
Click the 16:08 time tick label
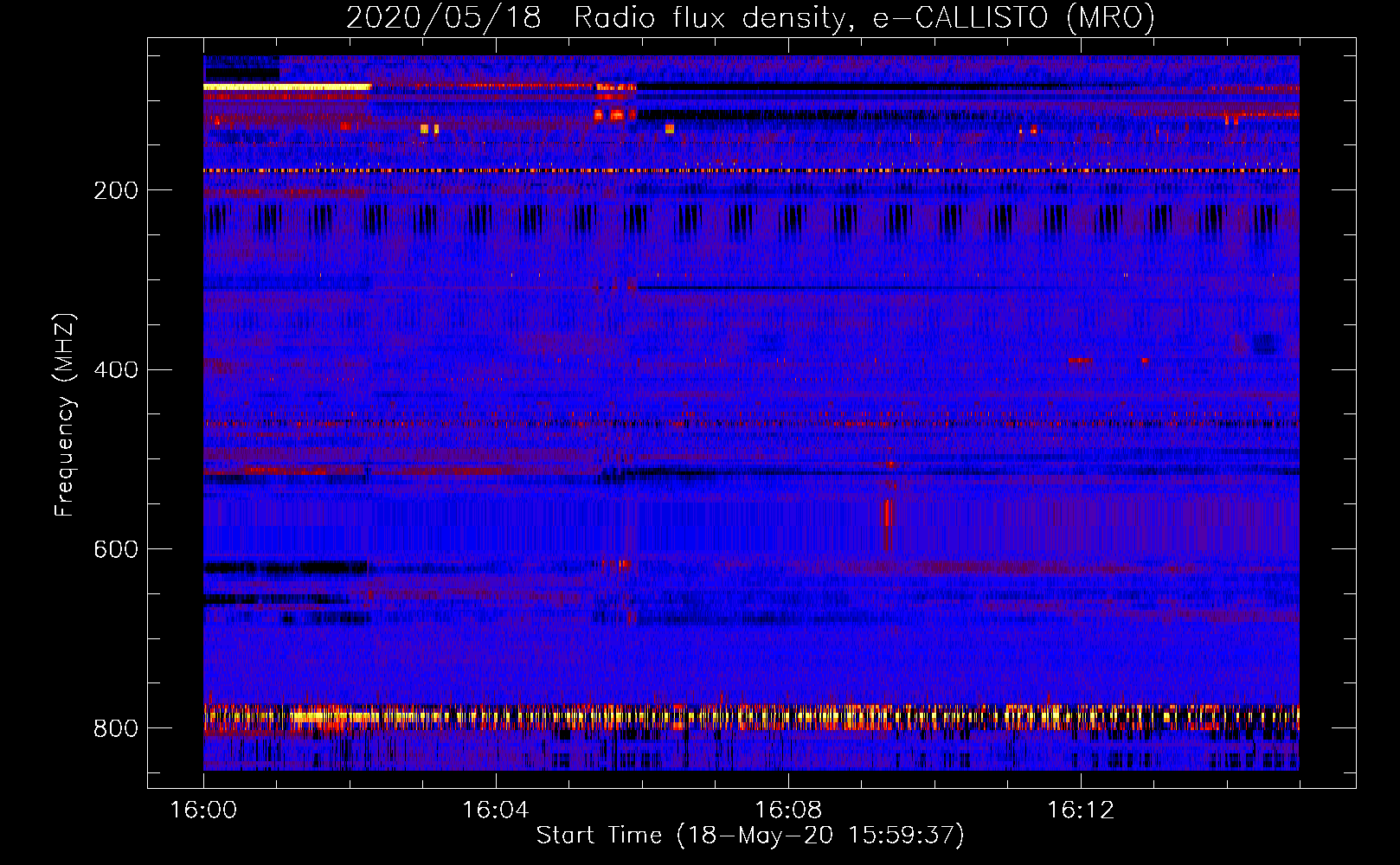(788, 811)
